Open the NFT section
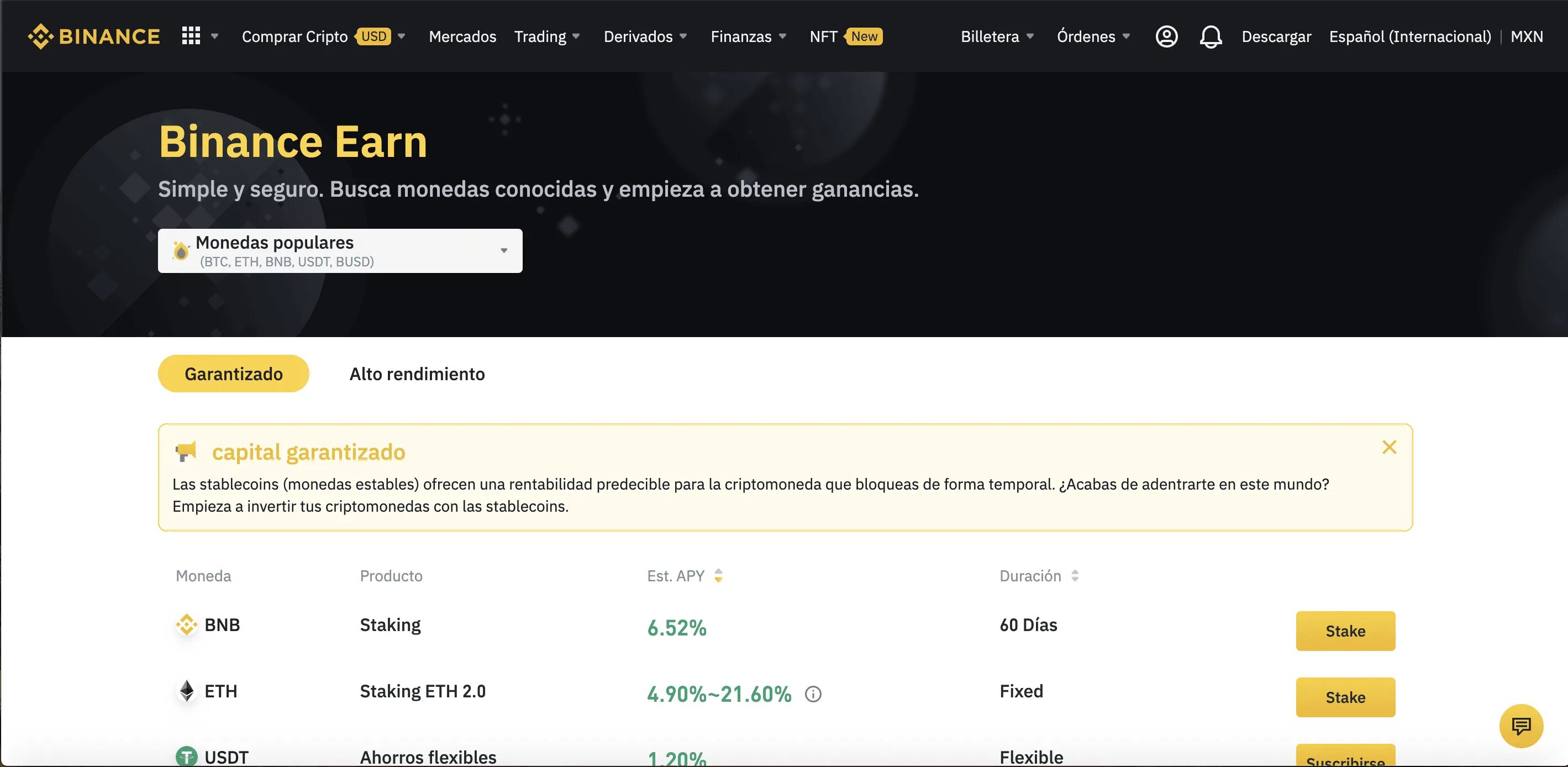 click(x=824, y=36)
